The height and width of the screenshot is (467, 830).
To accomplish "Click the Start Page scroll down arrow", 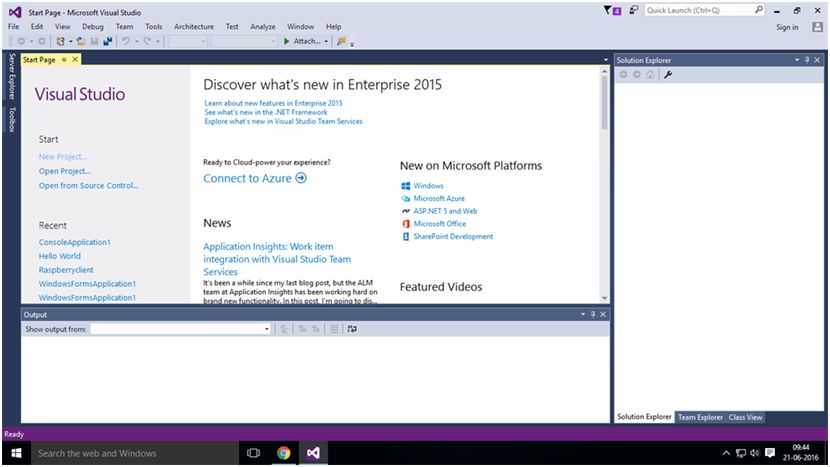I will (605, 298).
